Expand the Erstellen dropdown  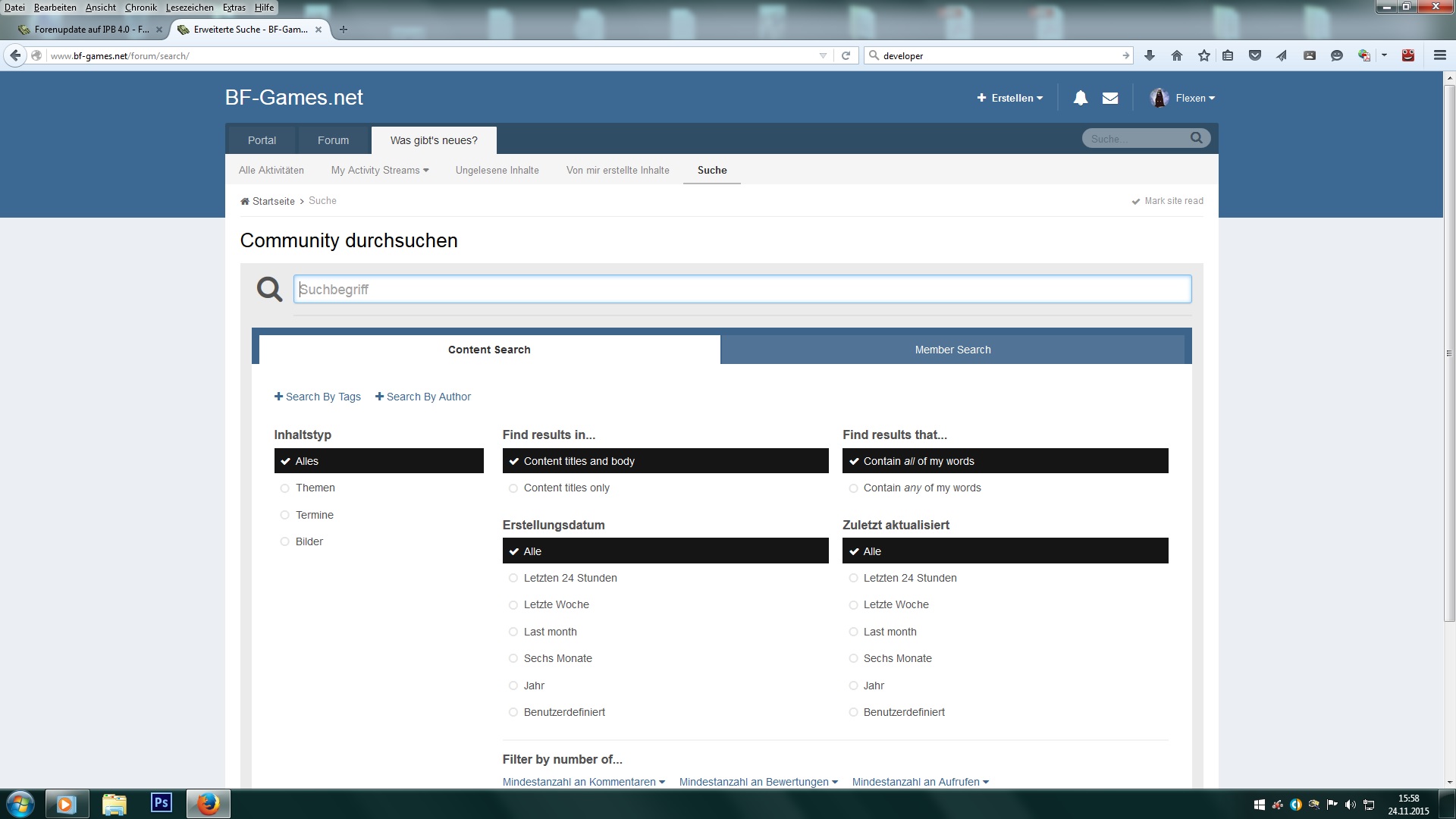tap(1009, 98)
